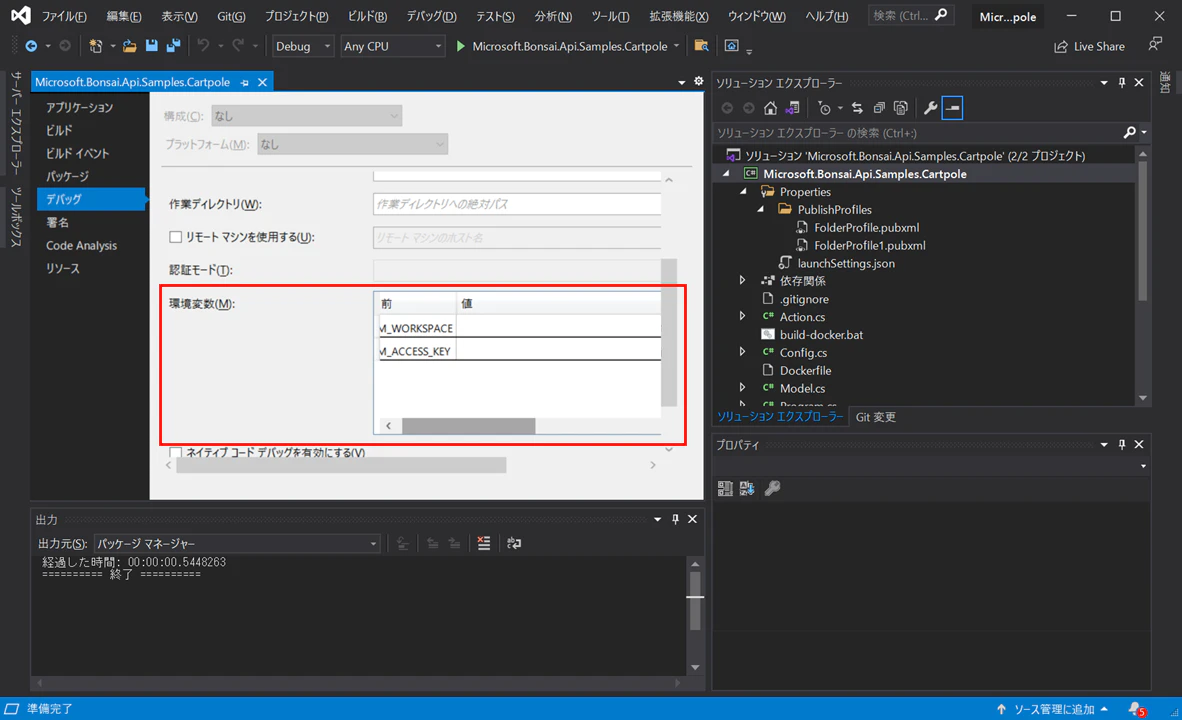Click the Find in Files folder-search icon
Screen dimensions: 1182x720
(701, 46)
